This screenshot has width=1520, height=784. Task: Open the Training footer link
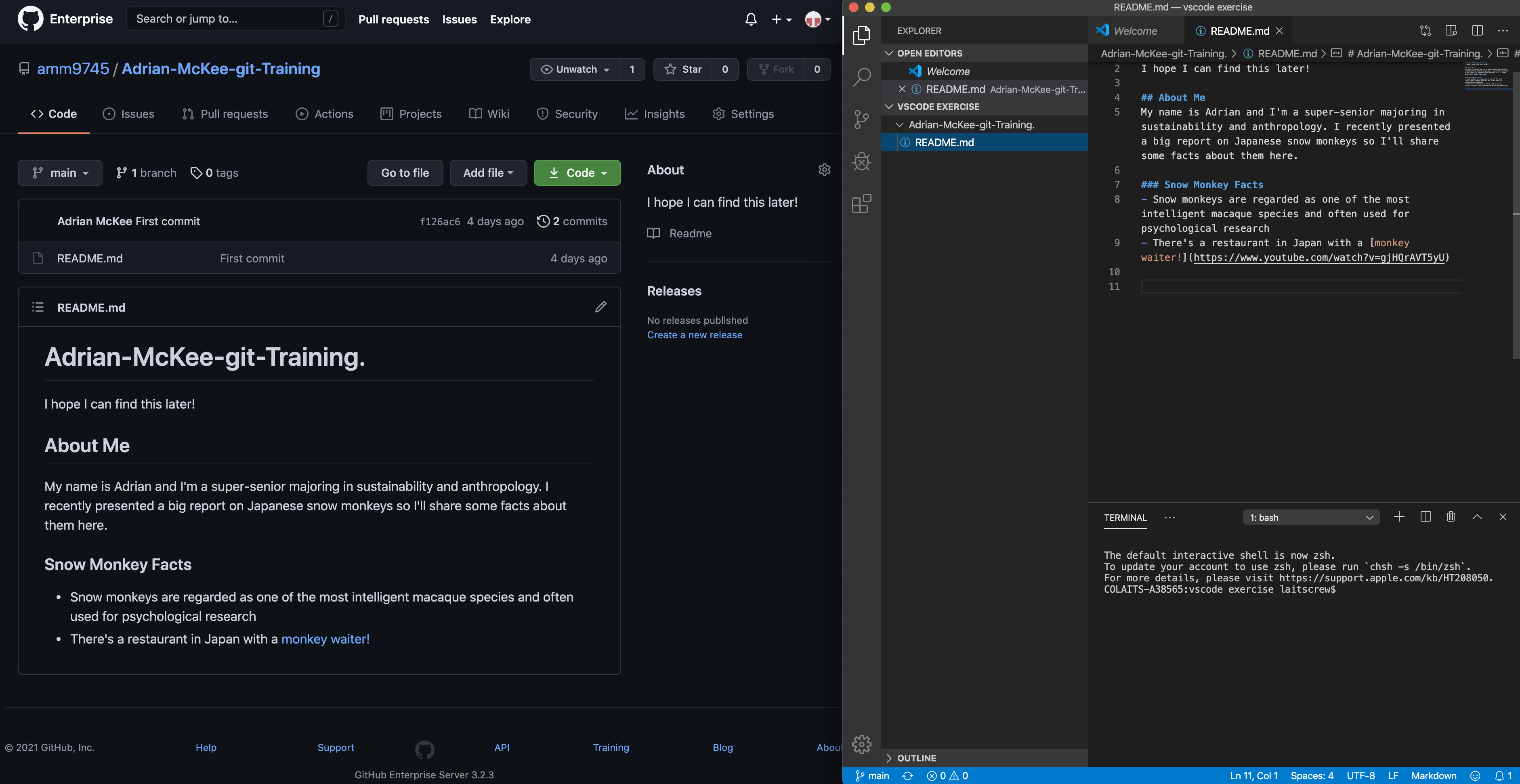click(x=611, y=747)
